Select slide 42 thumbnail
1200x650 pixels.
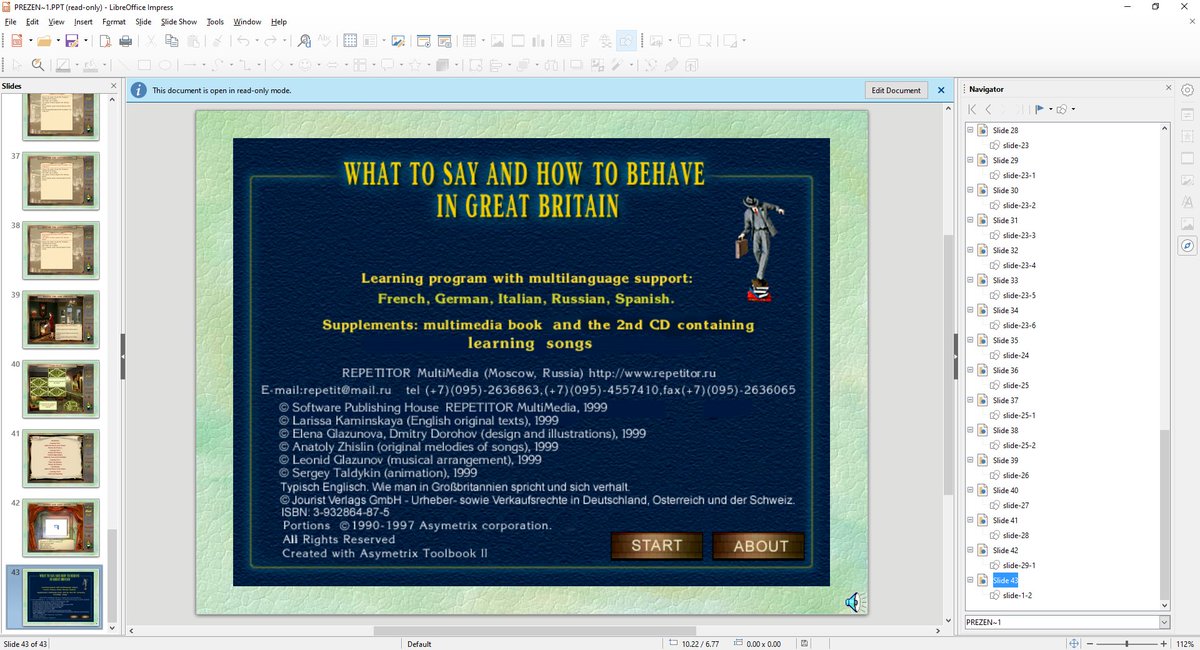[61, 527]
